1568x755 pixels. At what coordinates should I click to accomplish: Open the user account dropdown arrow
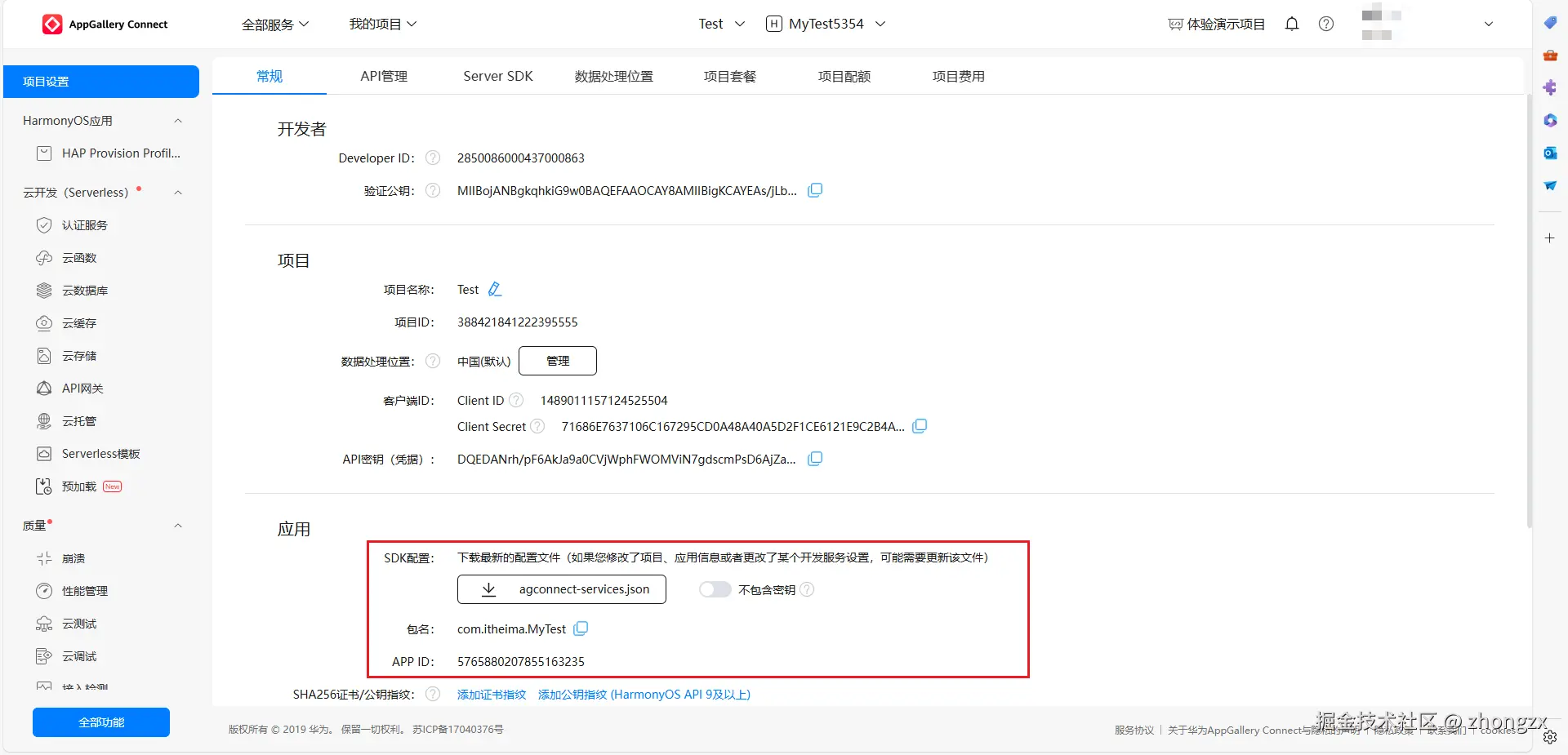(1489, 24)
